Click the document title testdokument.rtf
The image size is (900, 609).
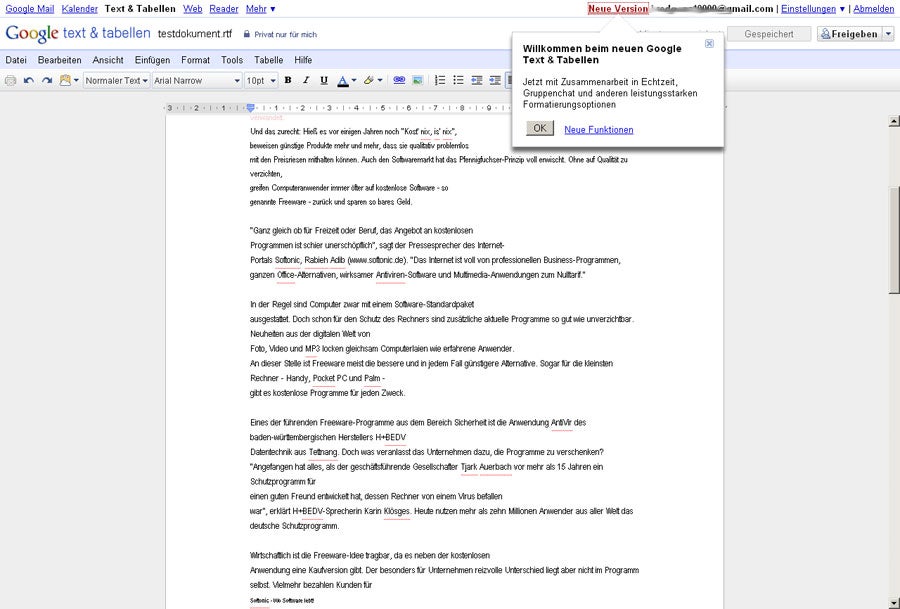tap(195, 34)
